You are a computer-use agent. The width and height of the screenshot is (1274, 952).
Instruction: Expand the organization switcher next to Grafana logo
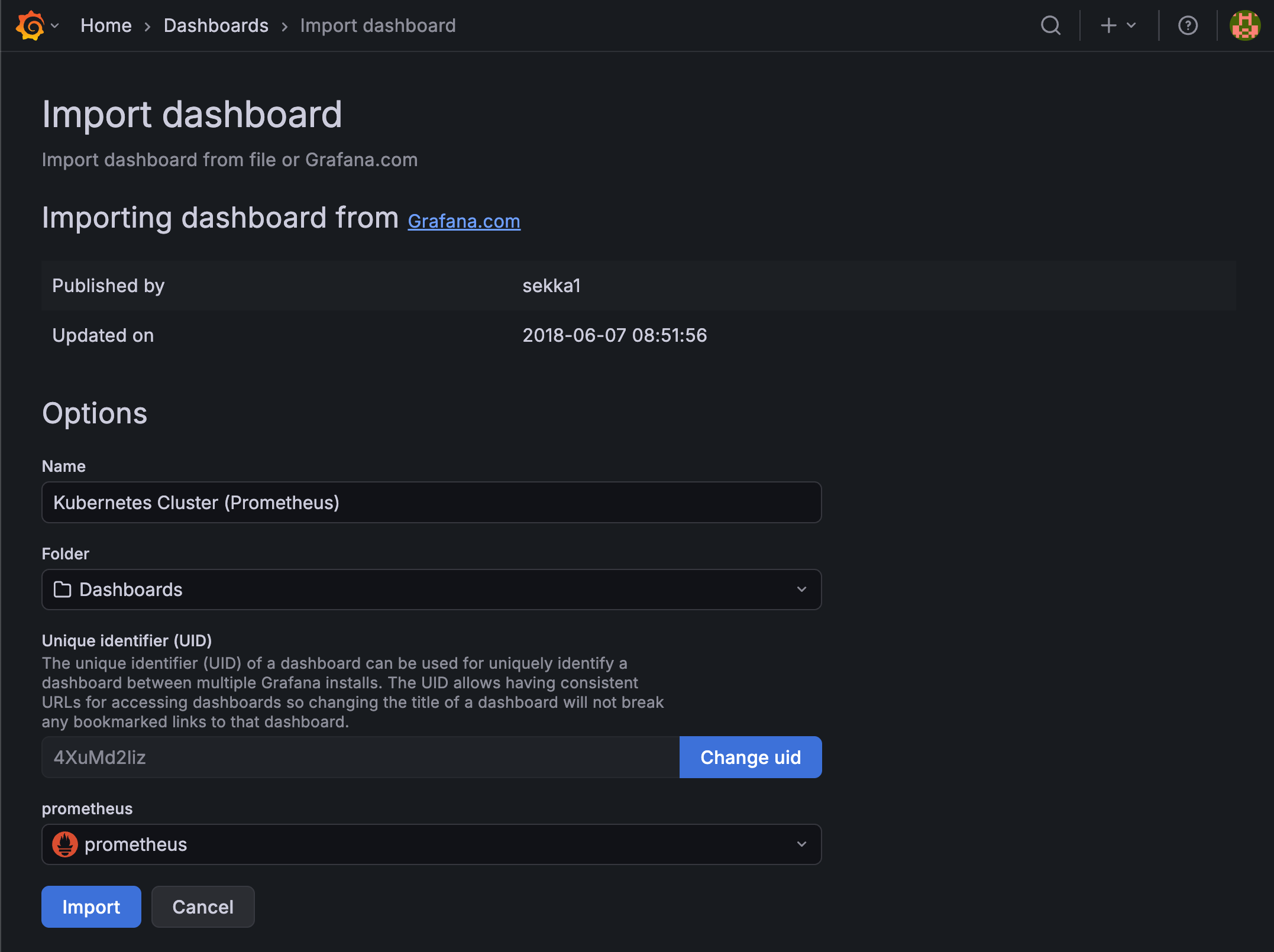tap(55, 27)
